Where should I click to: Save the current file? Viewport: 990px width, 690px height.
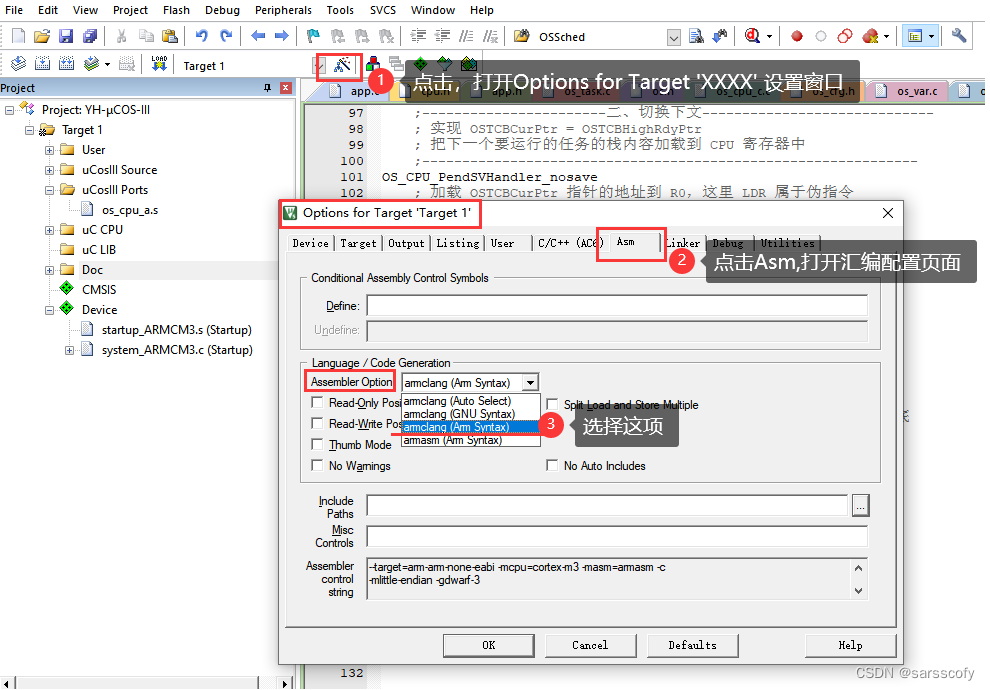click(66, 36)
